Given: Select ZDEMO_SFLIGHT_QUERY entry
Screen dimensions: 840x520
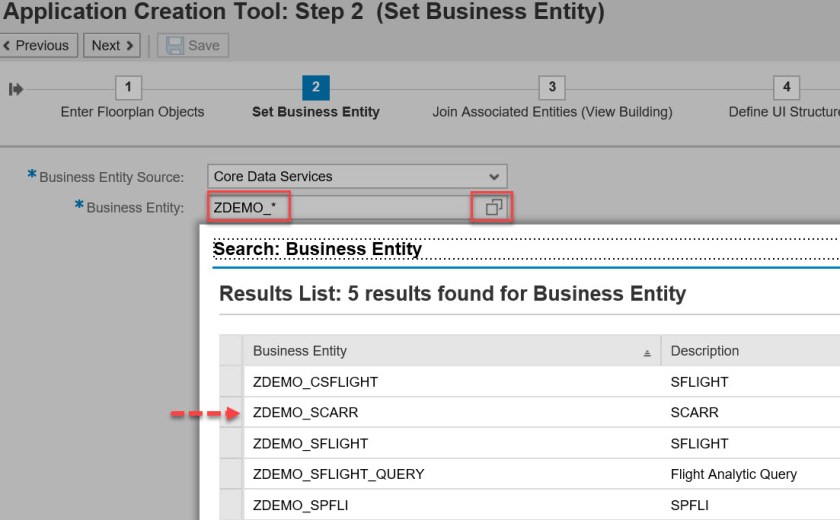Looking at the screenshot, I should [x=338, y=474].
